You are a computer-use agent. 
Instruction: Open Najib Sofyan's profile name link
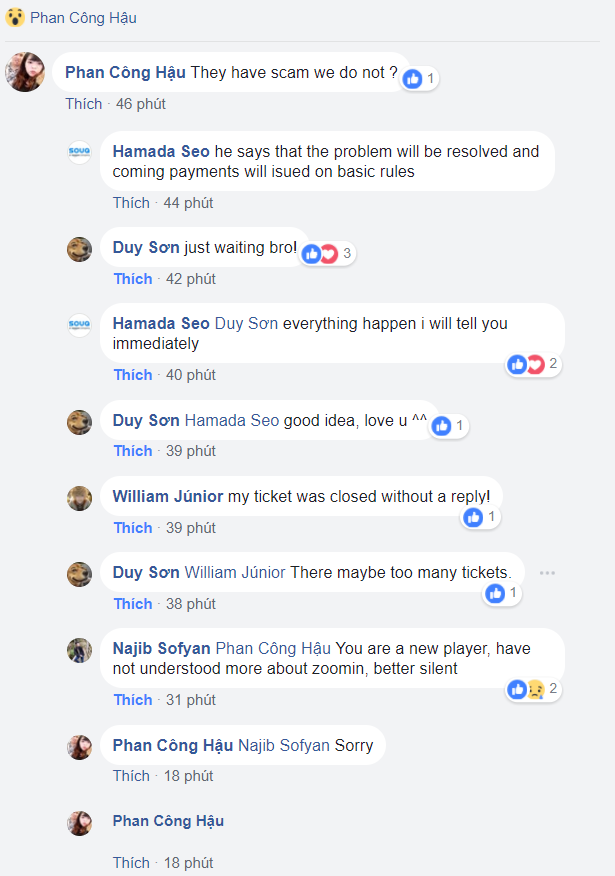click(x=162, y=648)
